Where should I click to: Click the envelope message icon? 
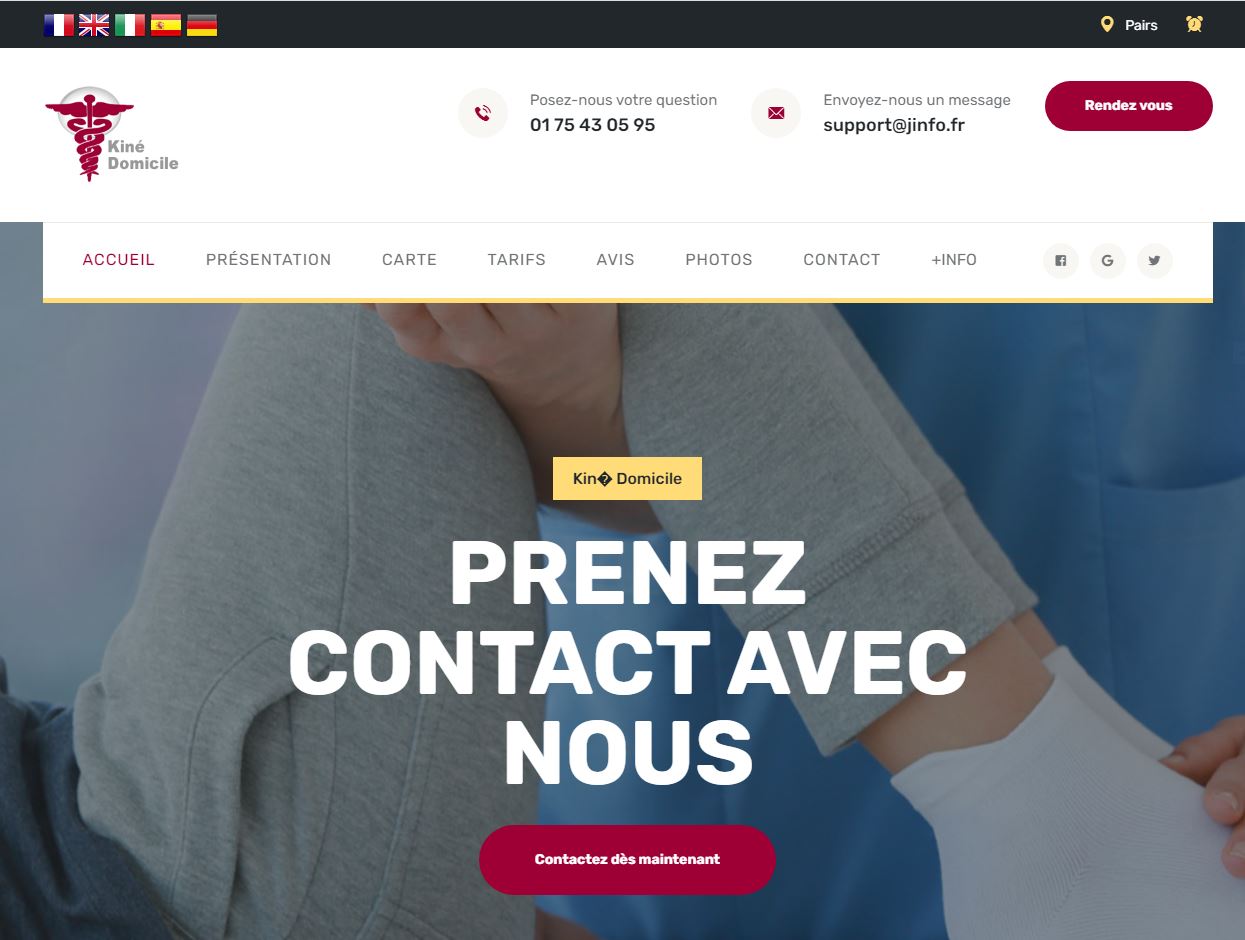[776, 113]
